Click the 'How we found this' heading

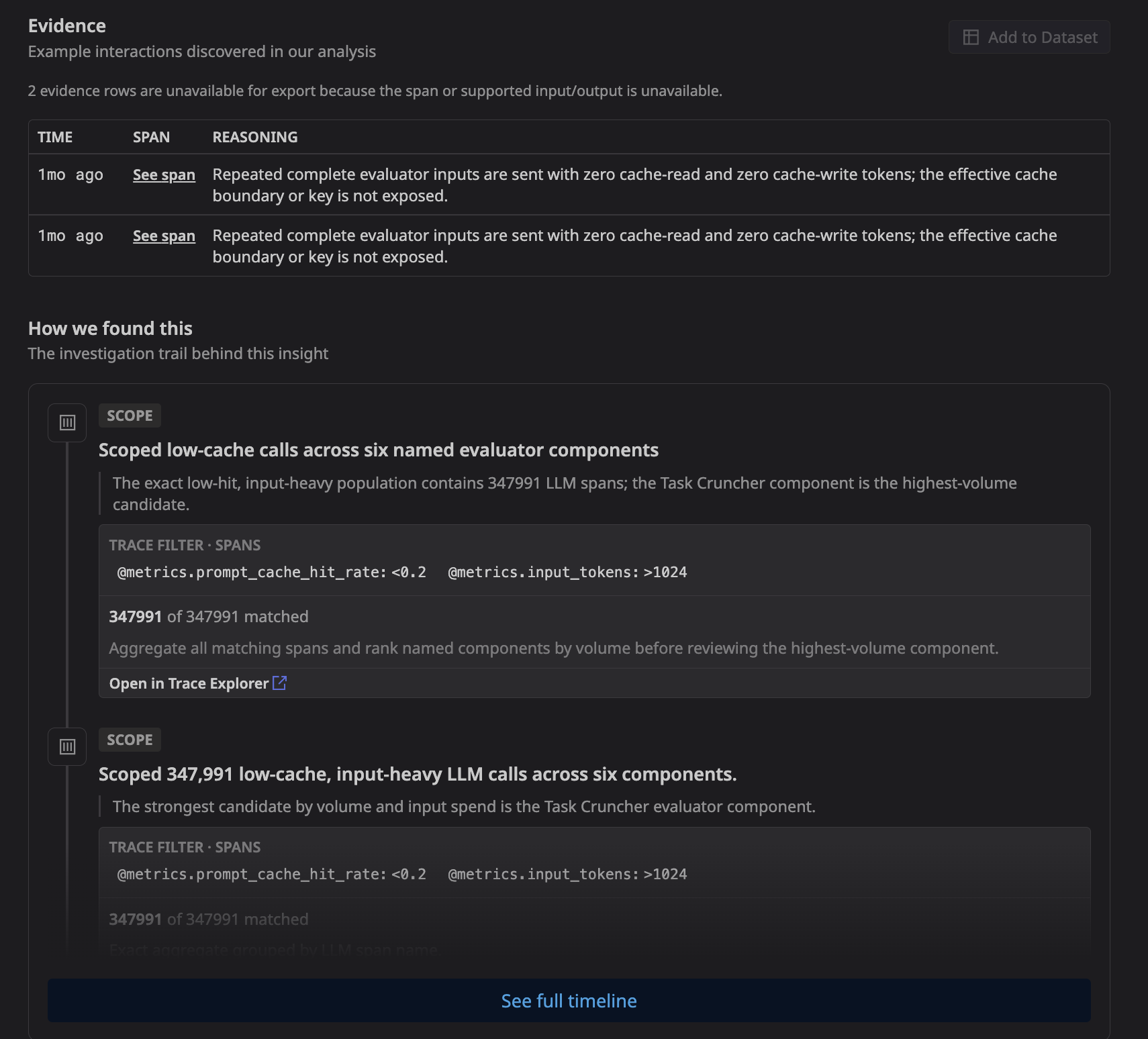click(110, 328)
